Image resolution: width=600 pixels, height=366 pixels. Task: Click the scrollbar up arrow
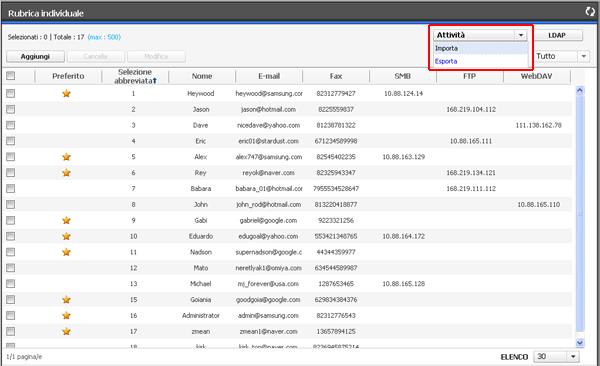(x=580, y=90)
